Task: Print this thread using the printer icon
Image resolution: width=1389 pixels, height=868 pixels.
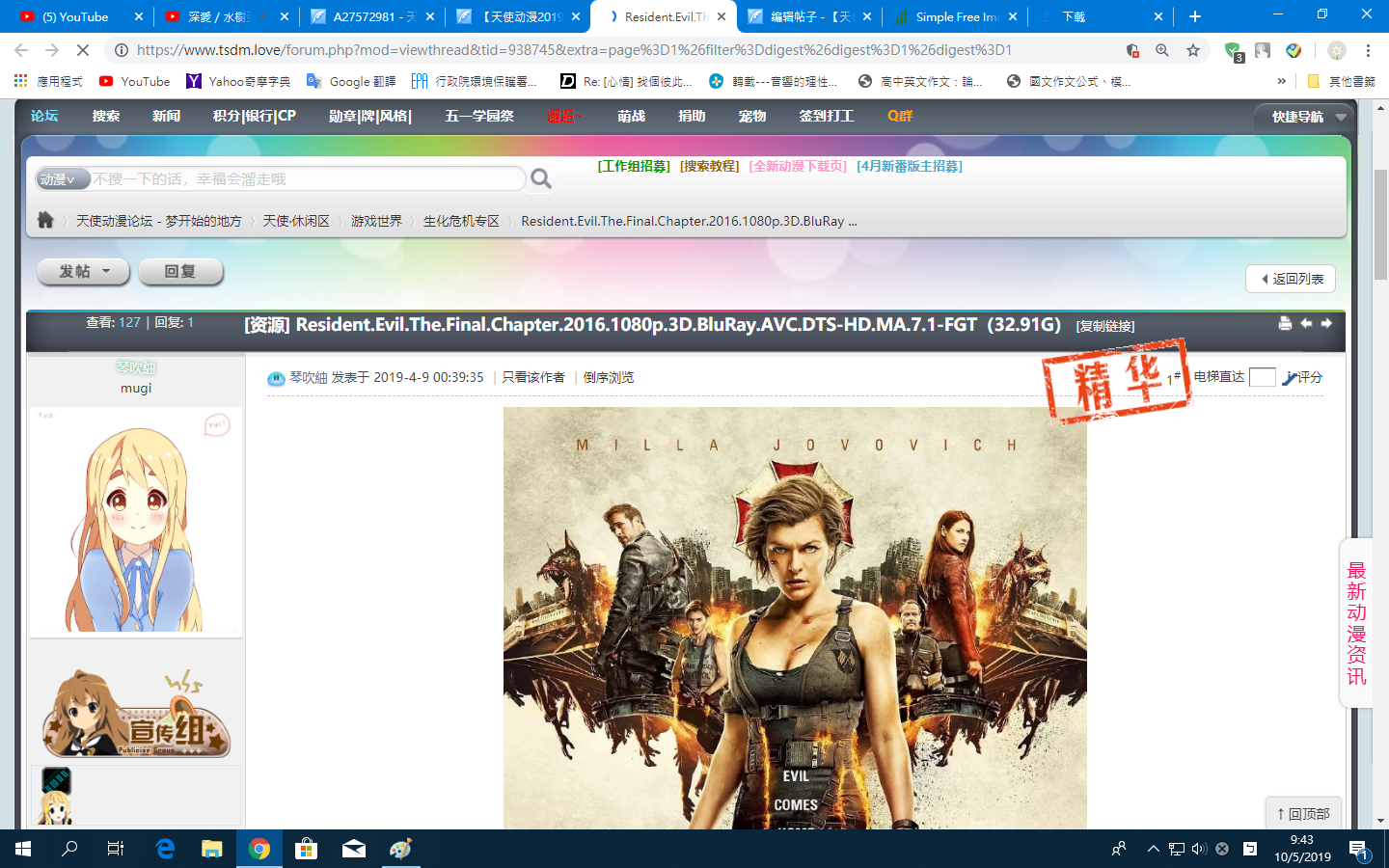Action: pyautogui.click(x=1285, y=323)
